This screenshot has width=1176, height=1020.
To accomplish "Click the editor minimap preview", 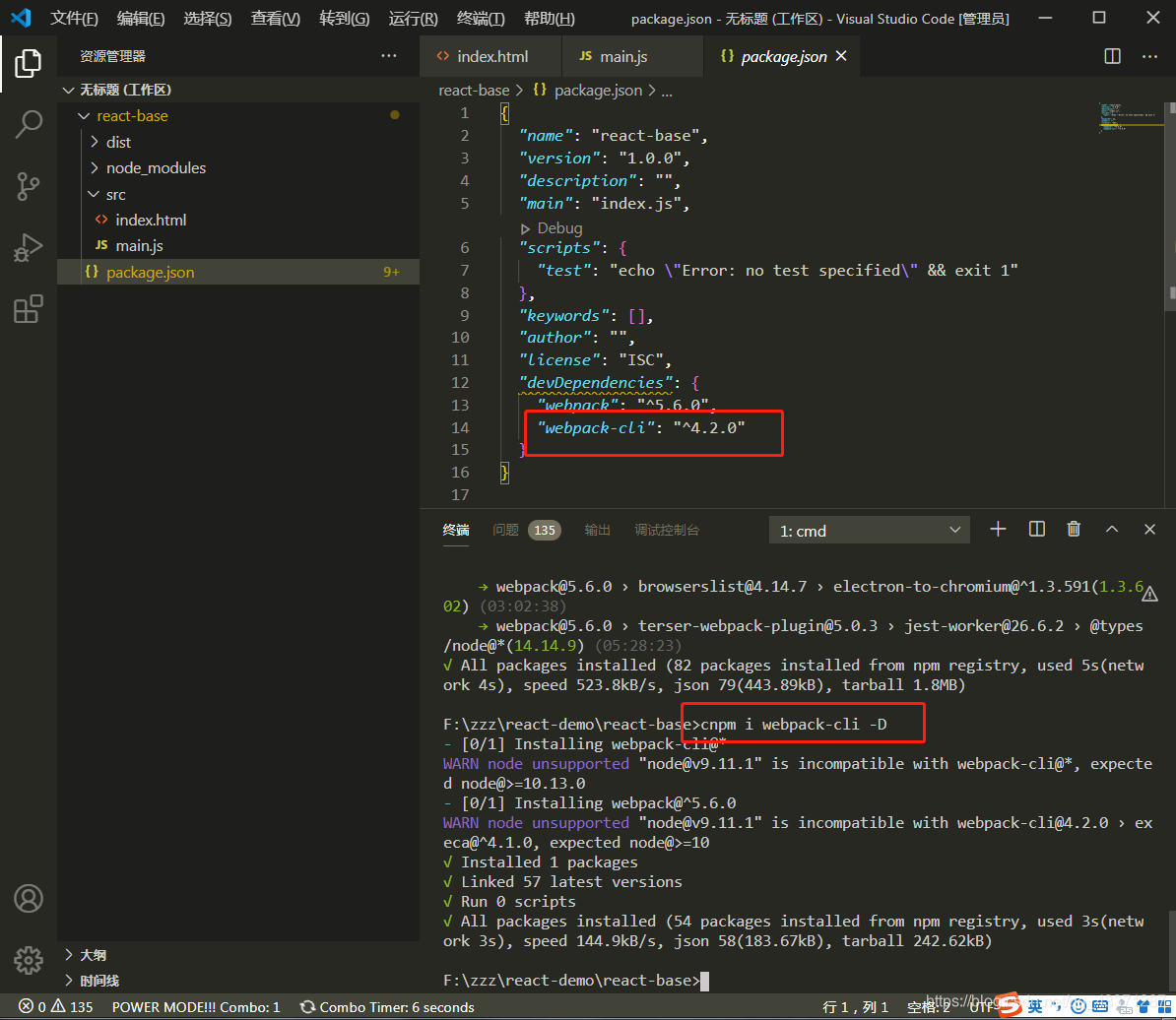I will (1131, 118).
